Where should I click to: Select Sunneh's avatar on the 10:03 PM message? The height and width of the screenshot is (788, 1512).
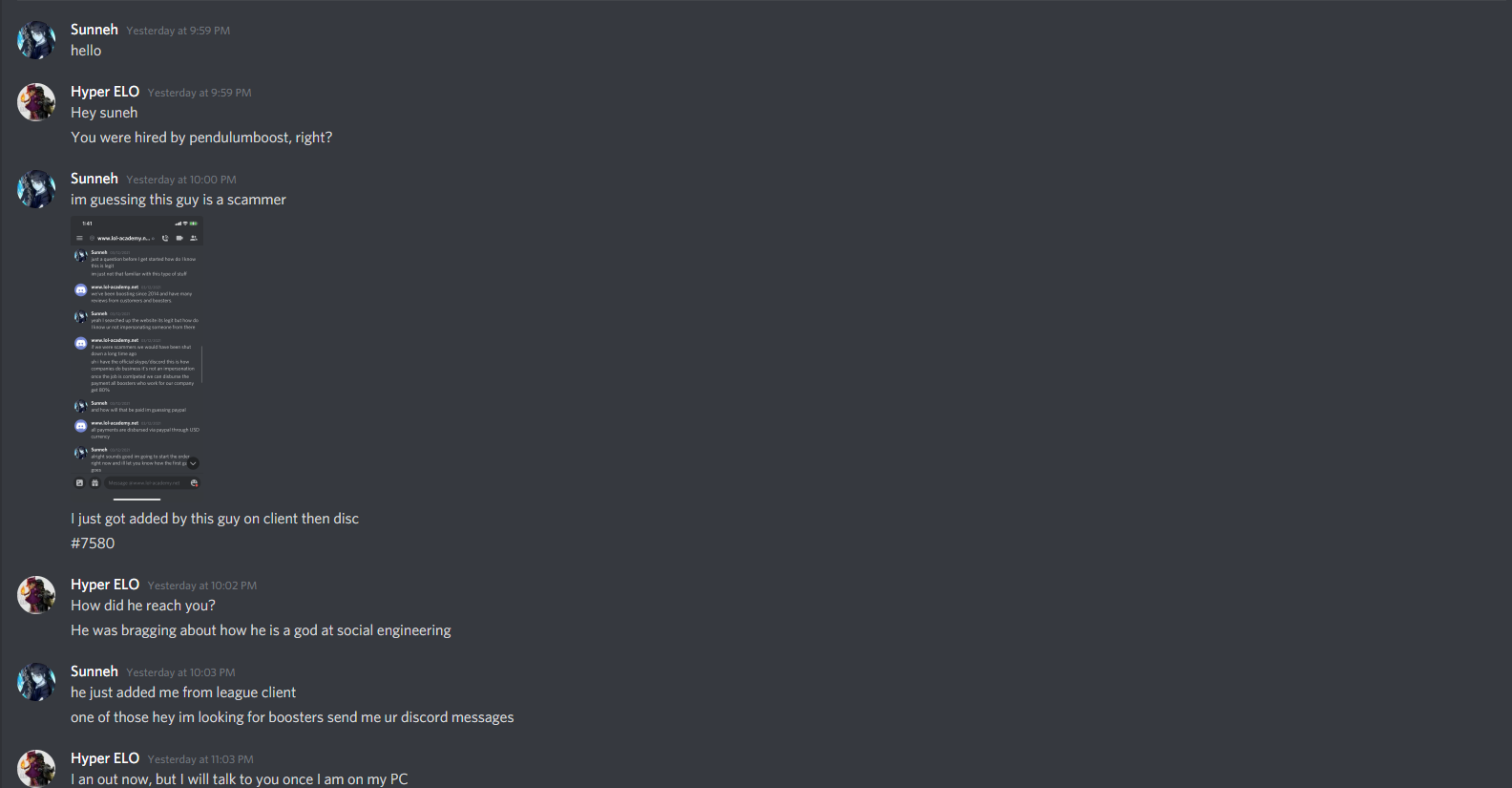click(36, 682)
